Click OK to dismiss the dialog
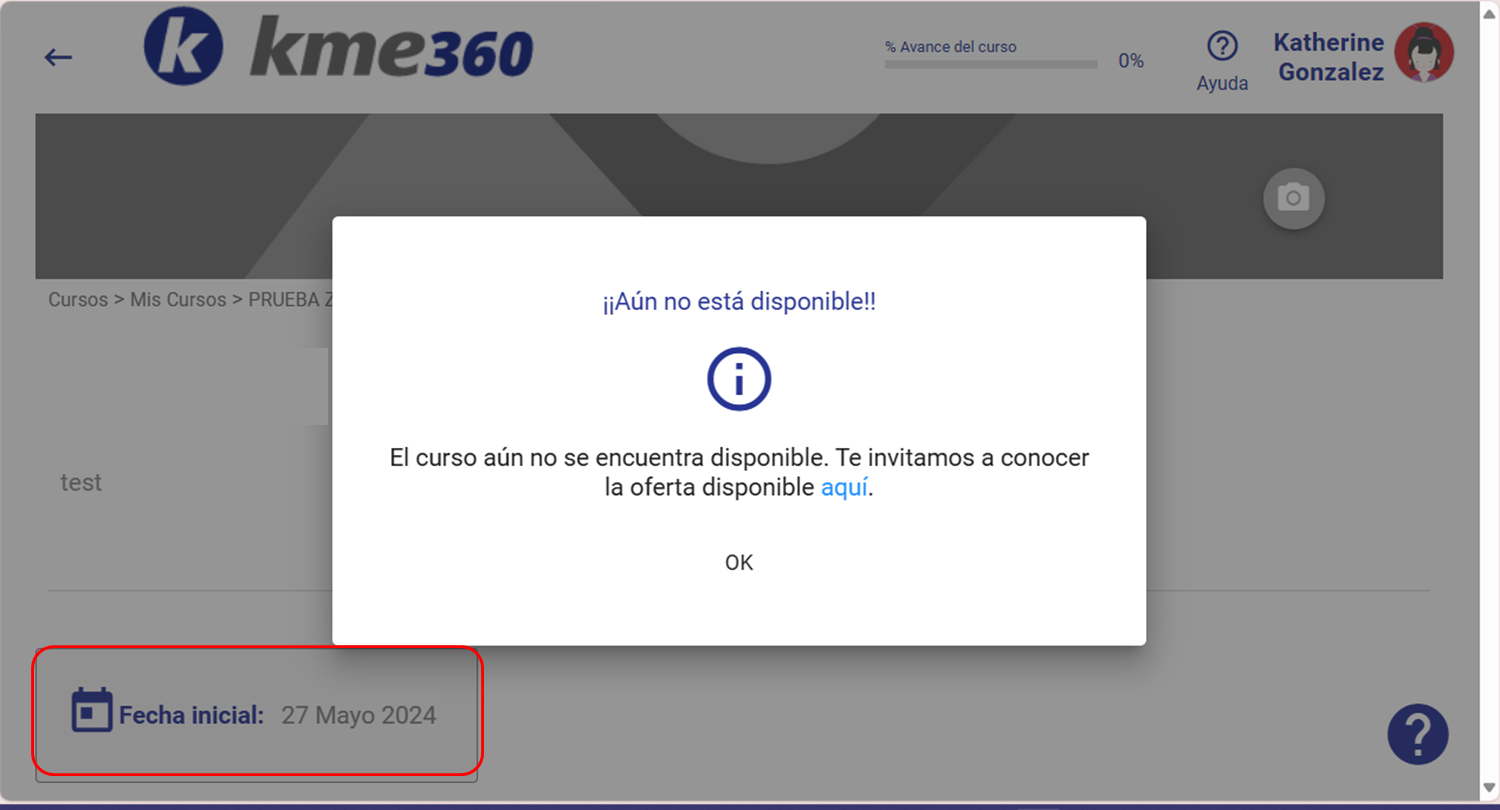Viewport: 1500px width, 810px height. point(739,563)
